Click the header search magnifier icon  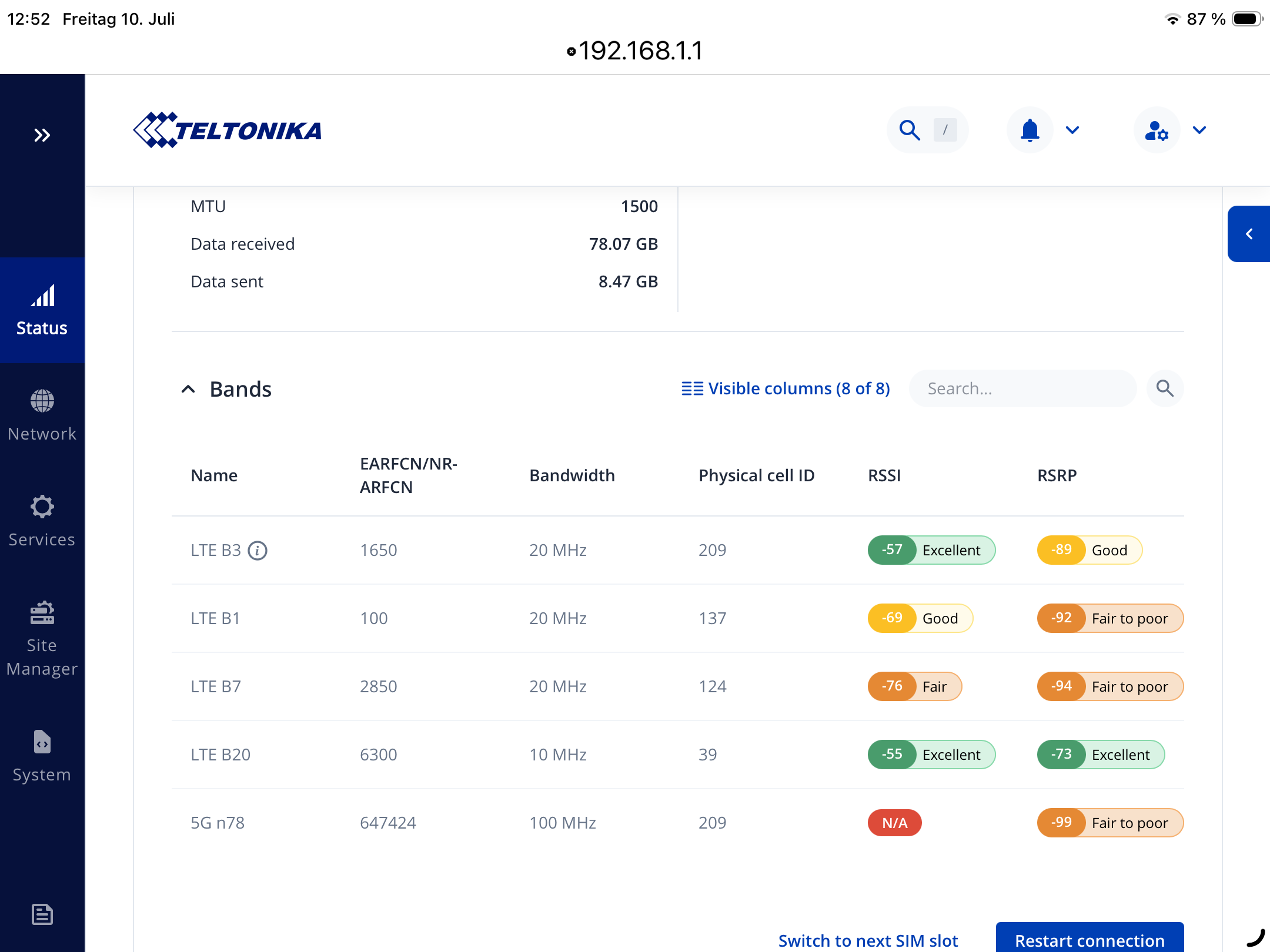tap(910, 130)
